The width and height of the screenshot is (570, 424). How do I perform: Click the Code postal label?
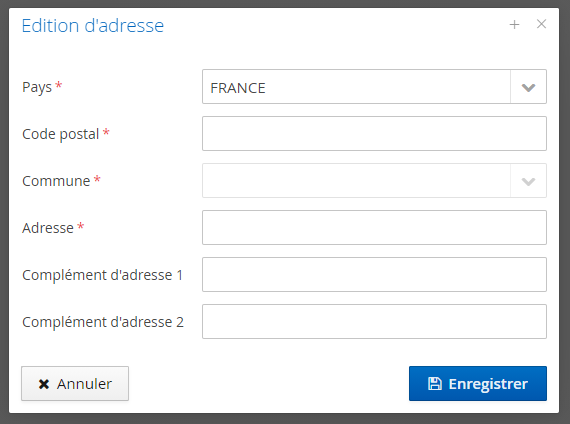tap(61, 134)
